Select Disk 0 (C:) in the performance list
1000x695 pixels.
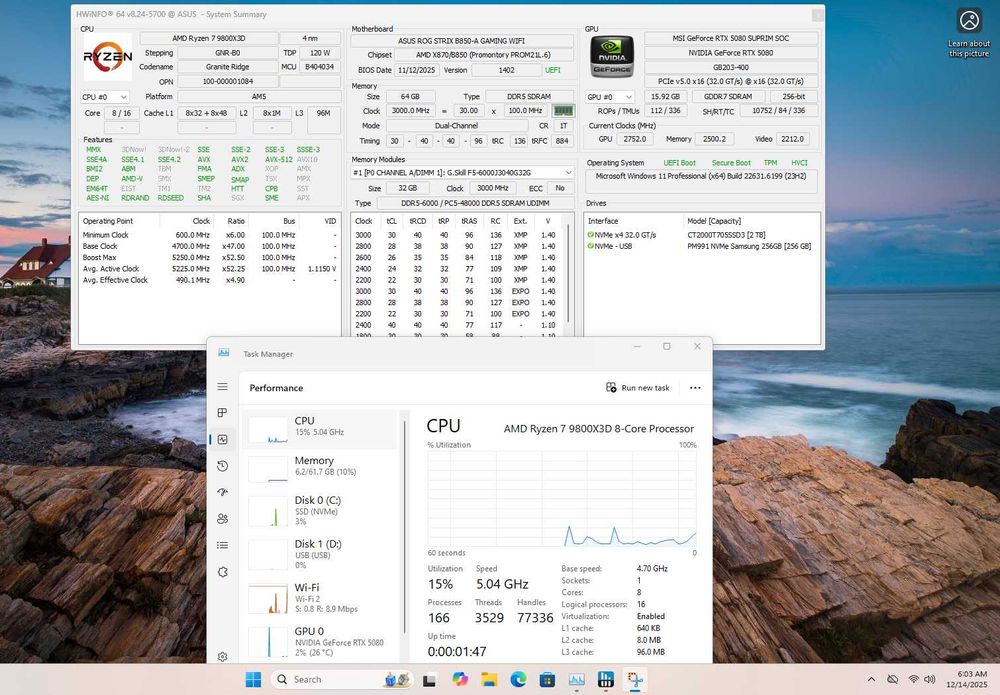320,510
